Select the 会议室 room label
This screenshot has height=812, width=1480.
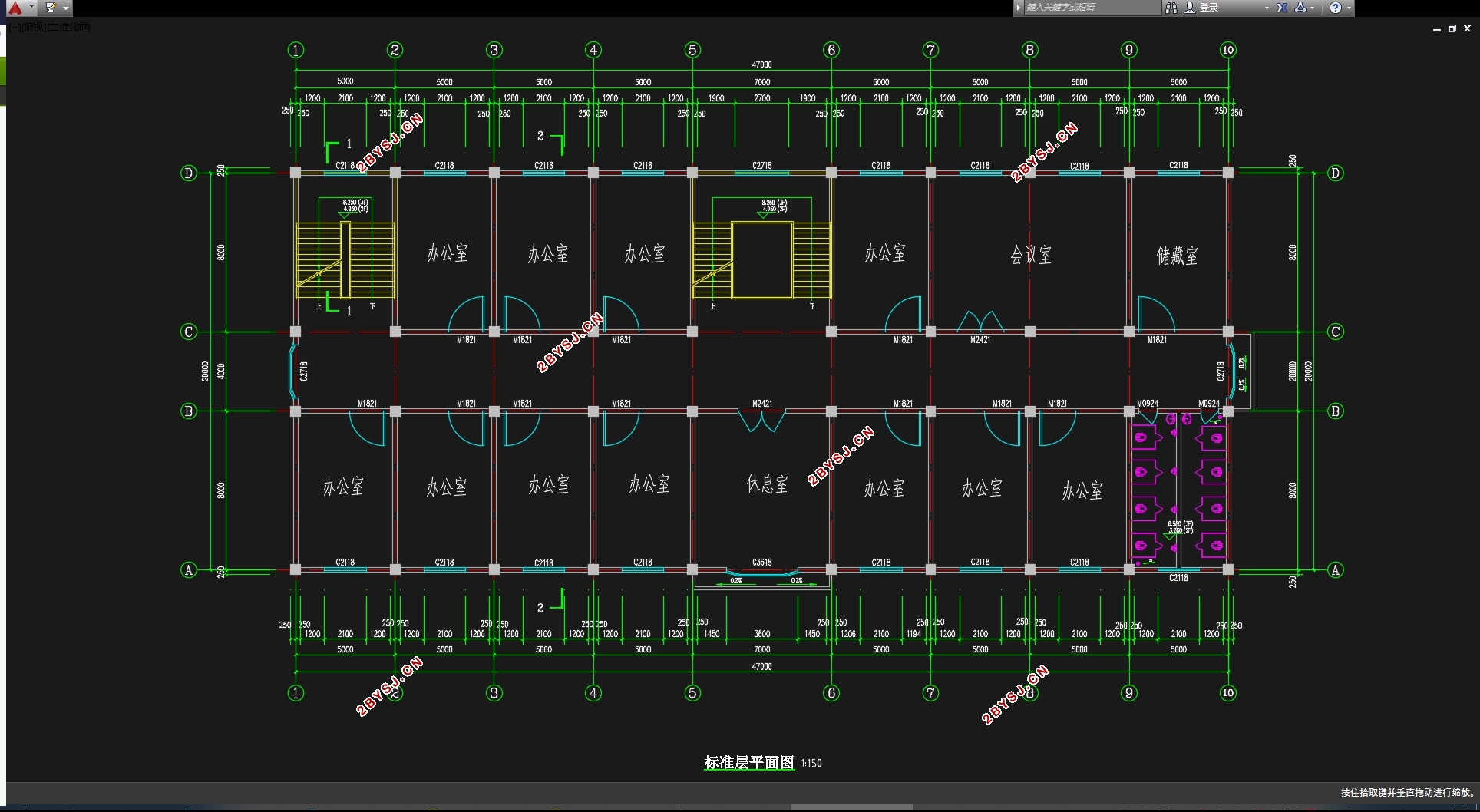1031,255
